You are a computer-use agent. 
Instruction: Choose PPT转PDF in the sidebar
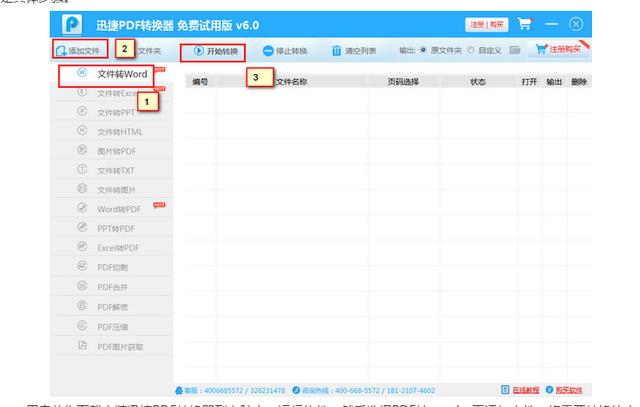pyautogui.click(x=111, y=228)
